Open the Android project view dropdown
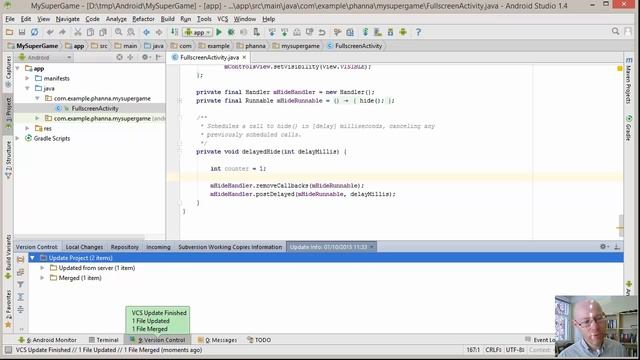The height and width of the screenshot is (360, 640). tap(45, 58)
